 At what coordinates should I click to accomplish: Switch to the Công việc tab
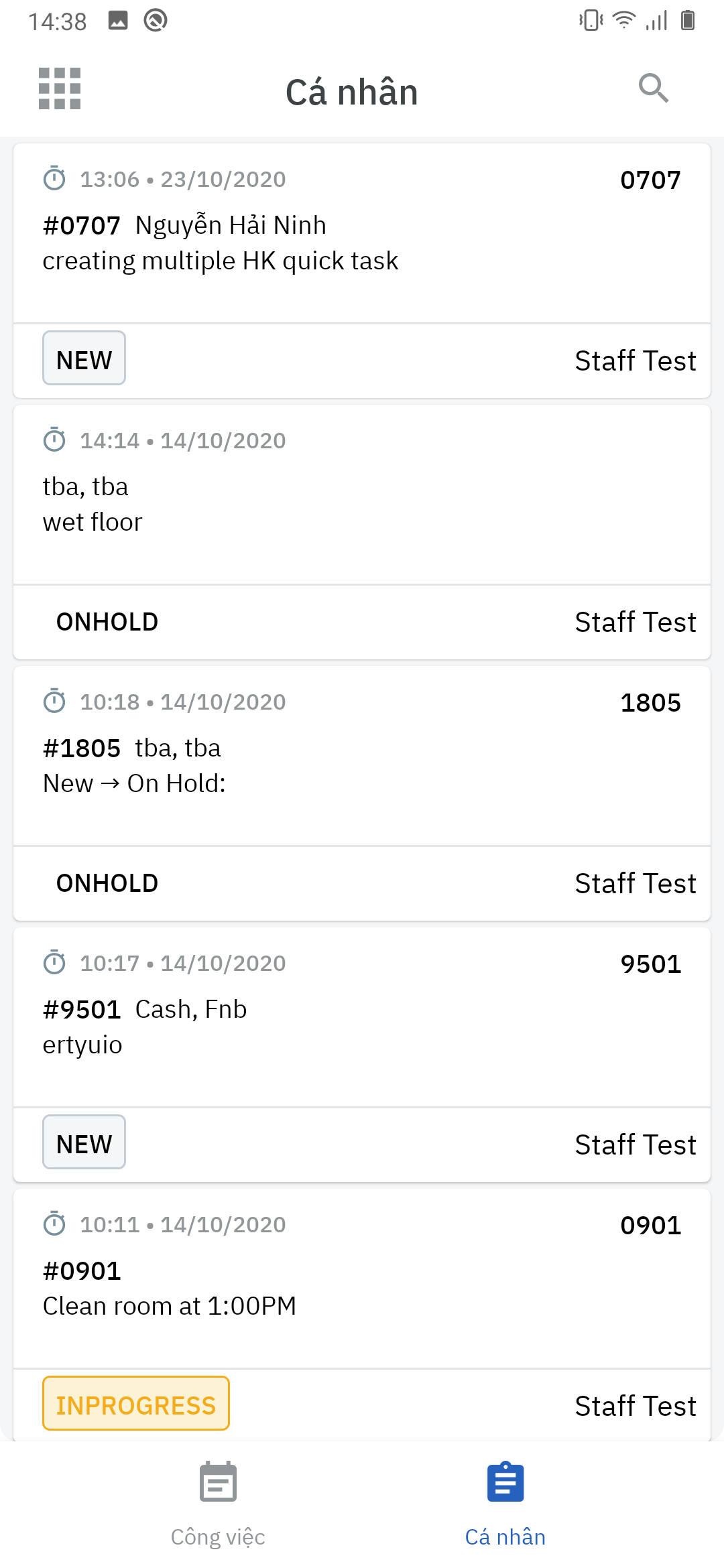click(218, 1537)
